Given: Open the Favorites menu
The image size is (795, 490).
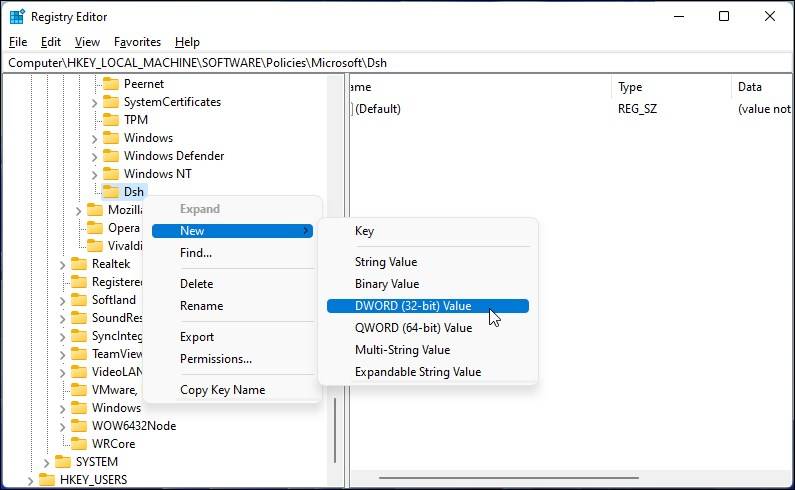Looking at the screenshot, I should [x=137, y=42].
